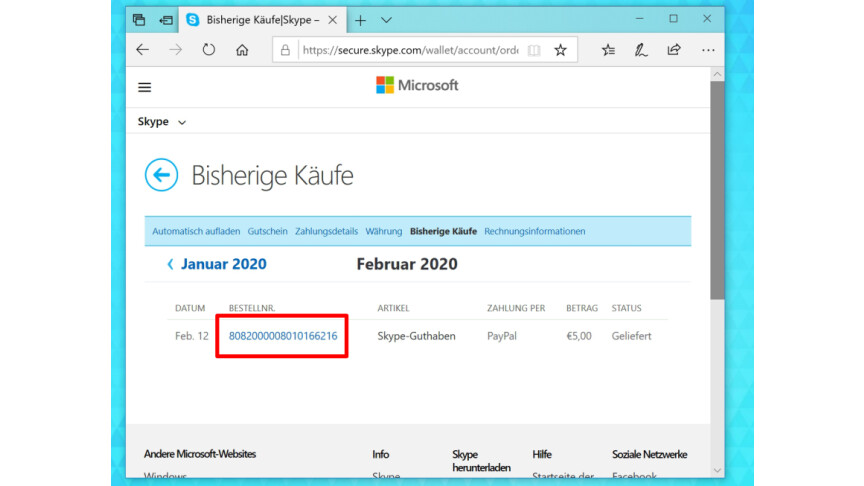
Task: Maximize the browser window
Action: (673, 19)
